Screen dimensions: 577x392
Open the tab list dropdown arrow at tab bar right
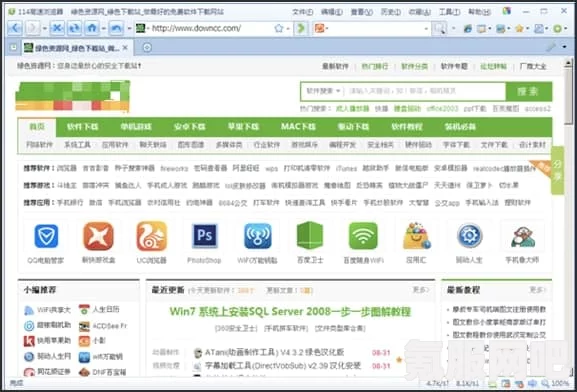pos(564,47)
